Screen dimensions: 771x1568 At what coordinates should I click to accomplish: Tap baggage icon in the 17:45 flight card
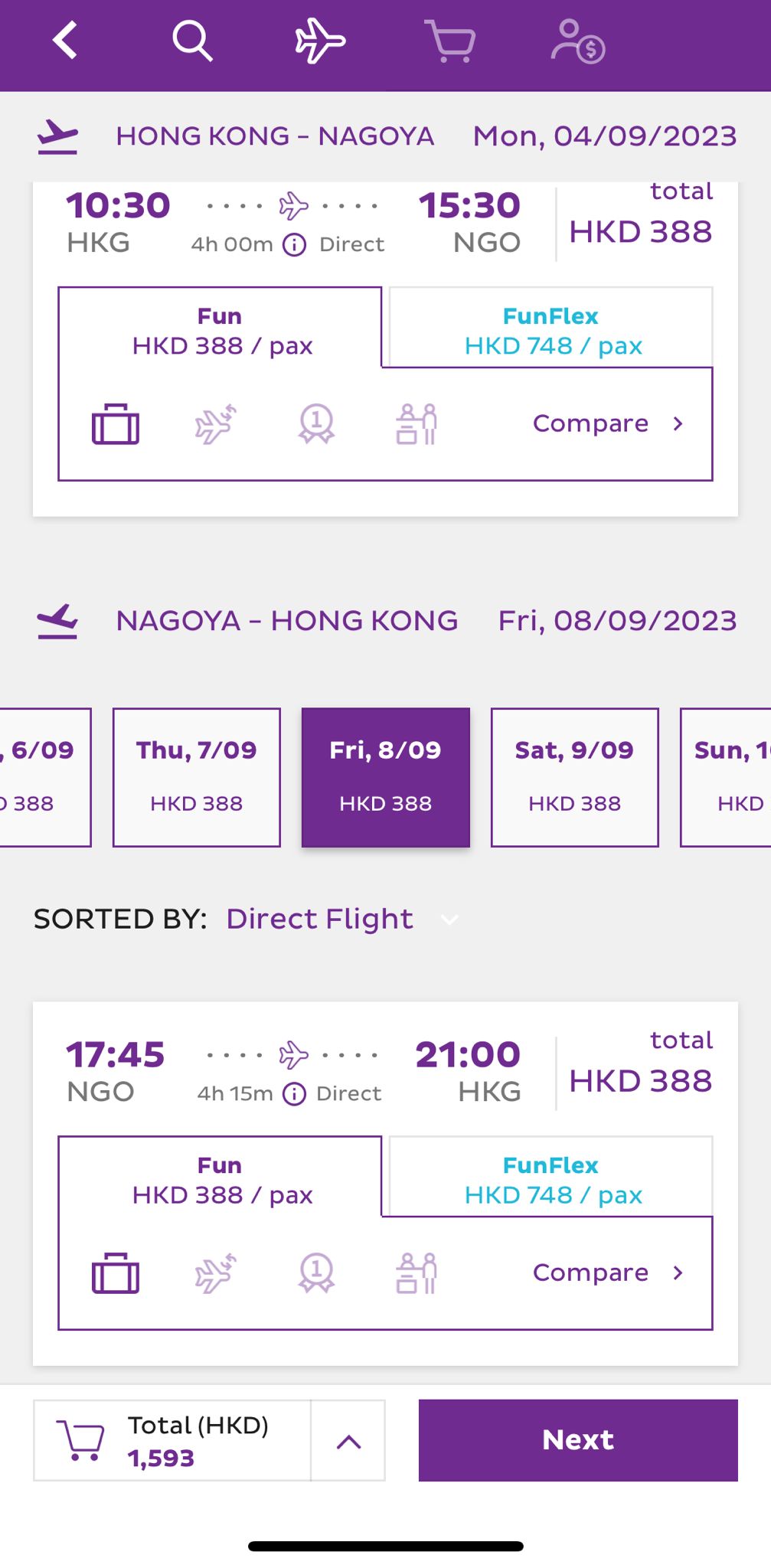(x=116, y=1273)
